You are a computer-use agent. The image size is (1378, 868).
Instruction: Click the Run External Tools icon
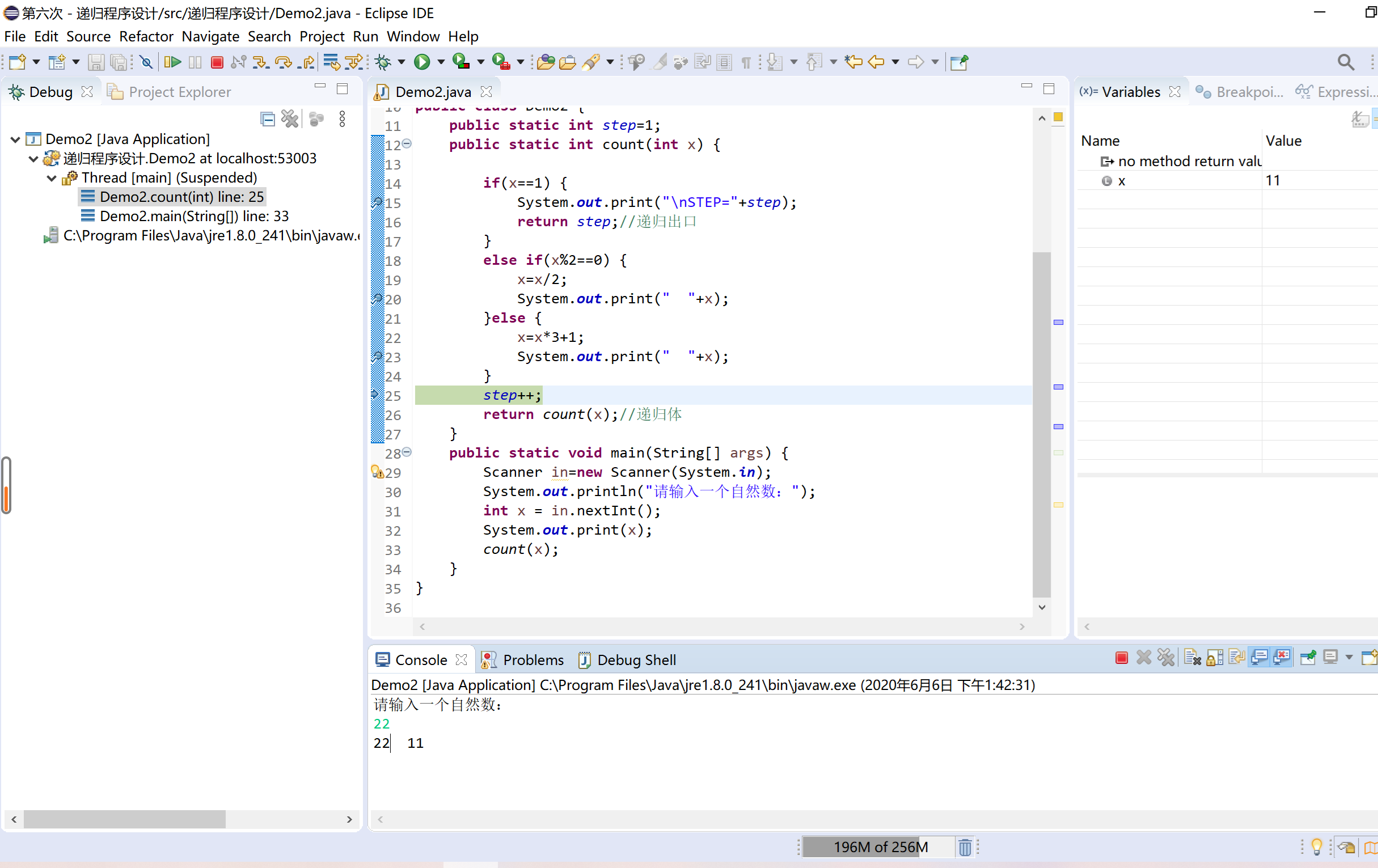[x=501, y=61]
